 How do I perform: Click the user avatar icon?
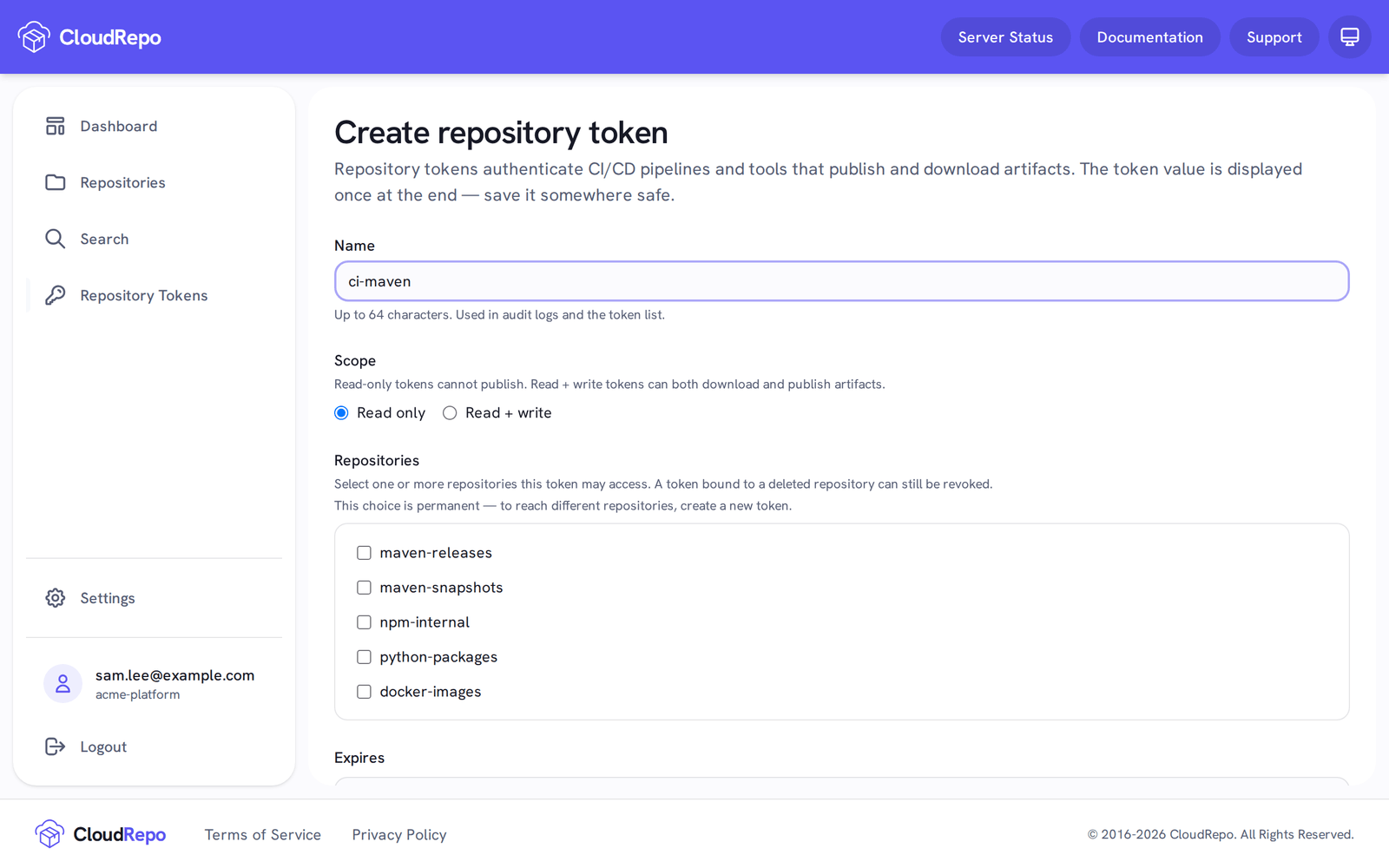(63, 684)
